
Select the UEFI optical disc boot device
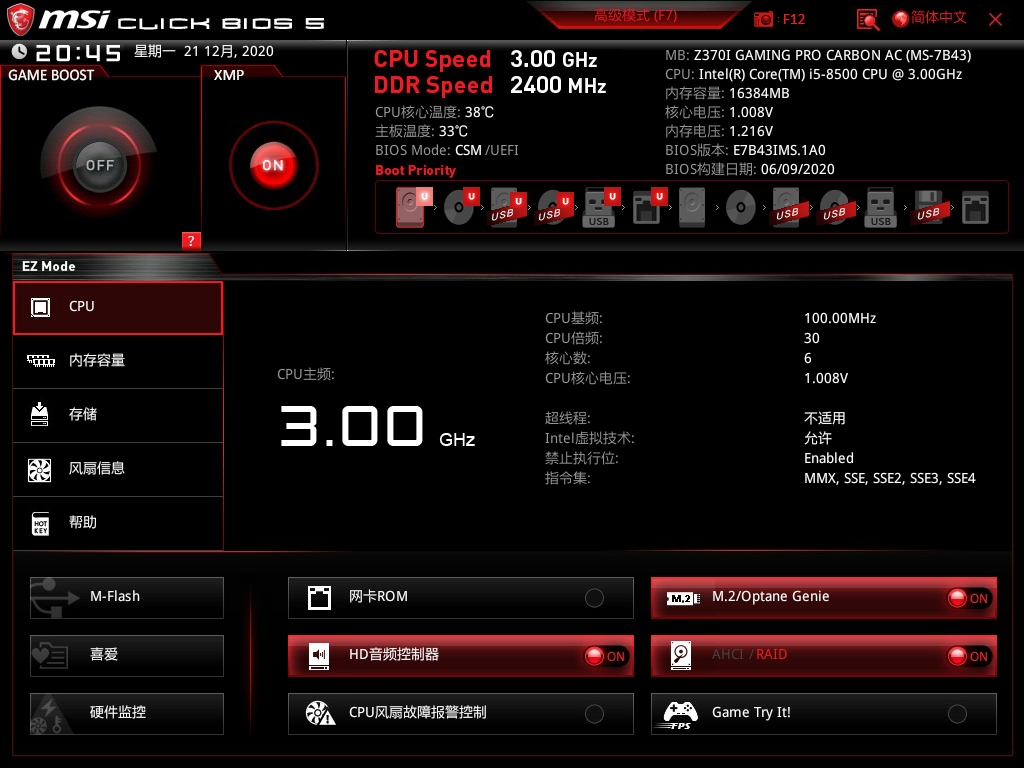(x=461, y=207)
